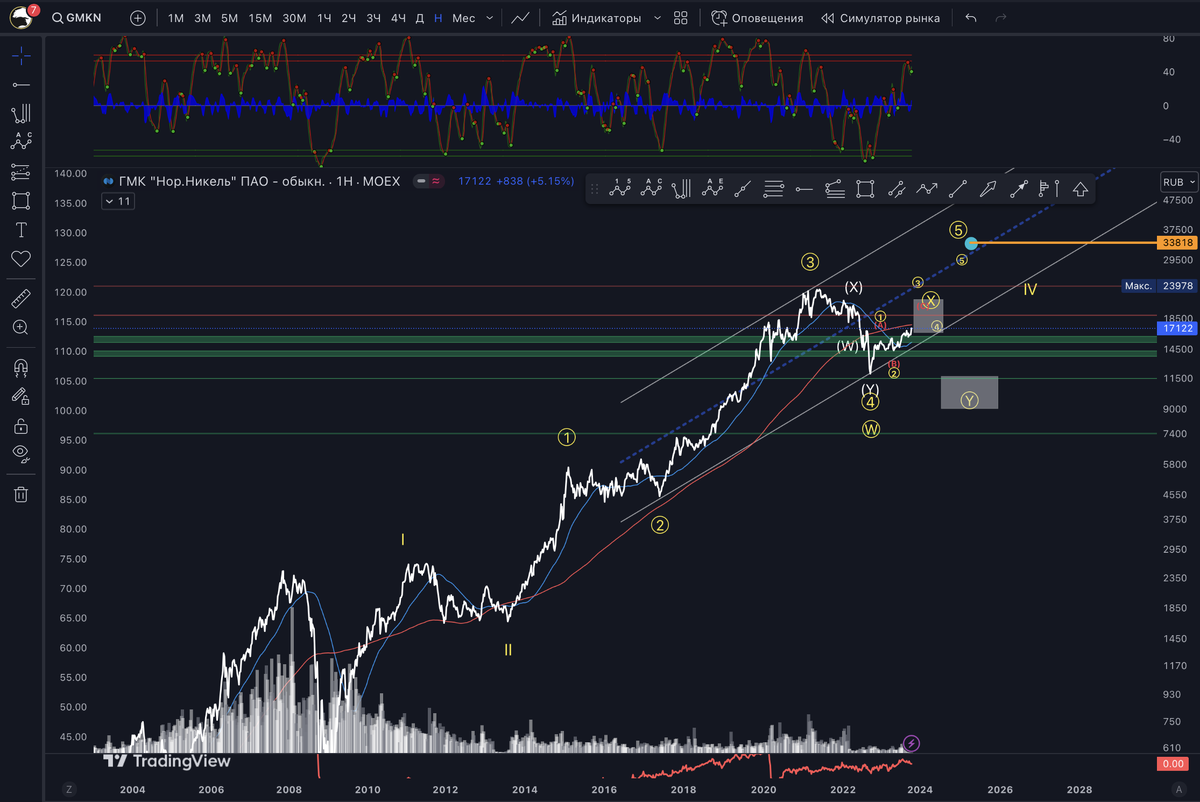
Task: Select rectangle tool in floating toolbar
Action: (865, 187)
